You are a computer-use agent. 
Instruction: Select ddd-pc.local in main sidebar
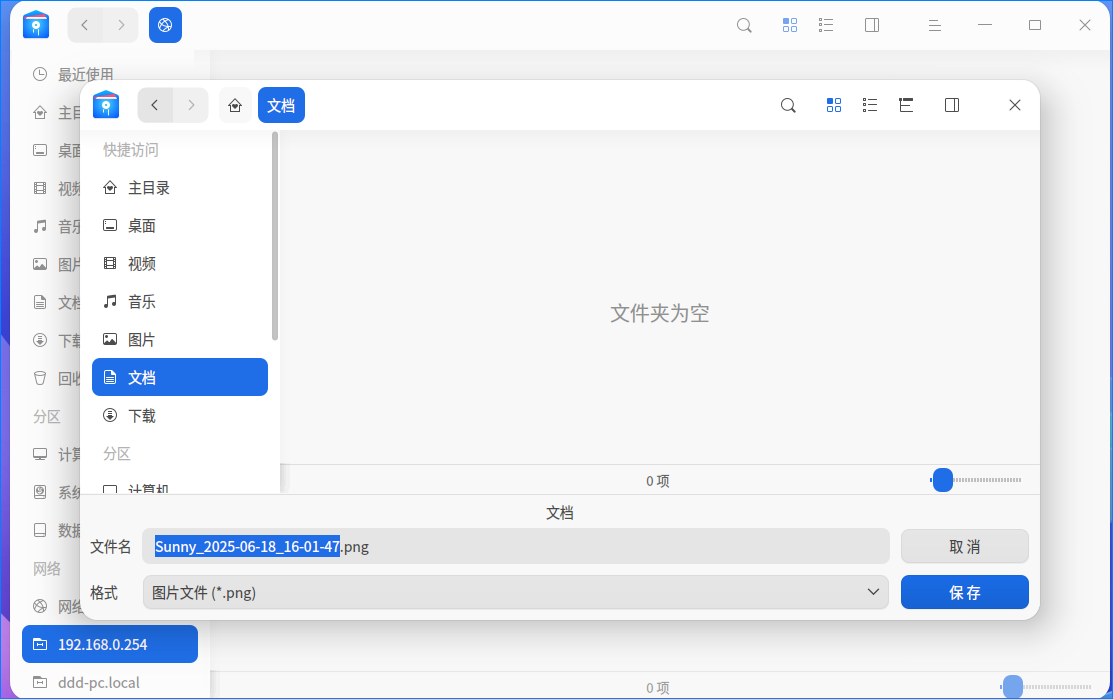pyautogui.click(x=110, y=683)
